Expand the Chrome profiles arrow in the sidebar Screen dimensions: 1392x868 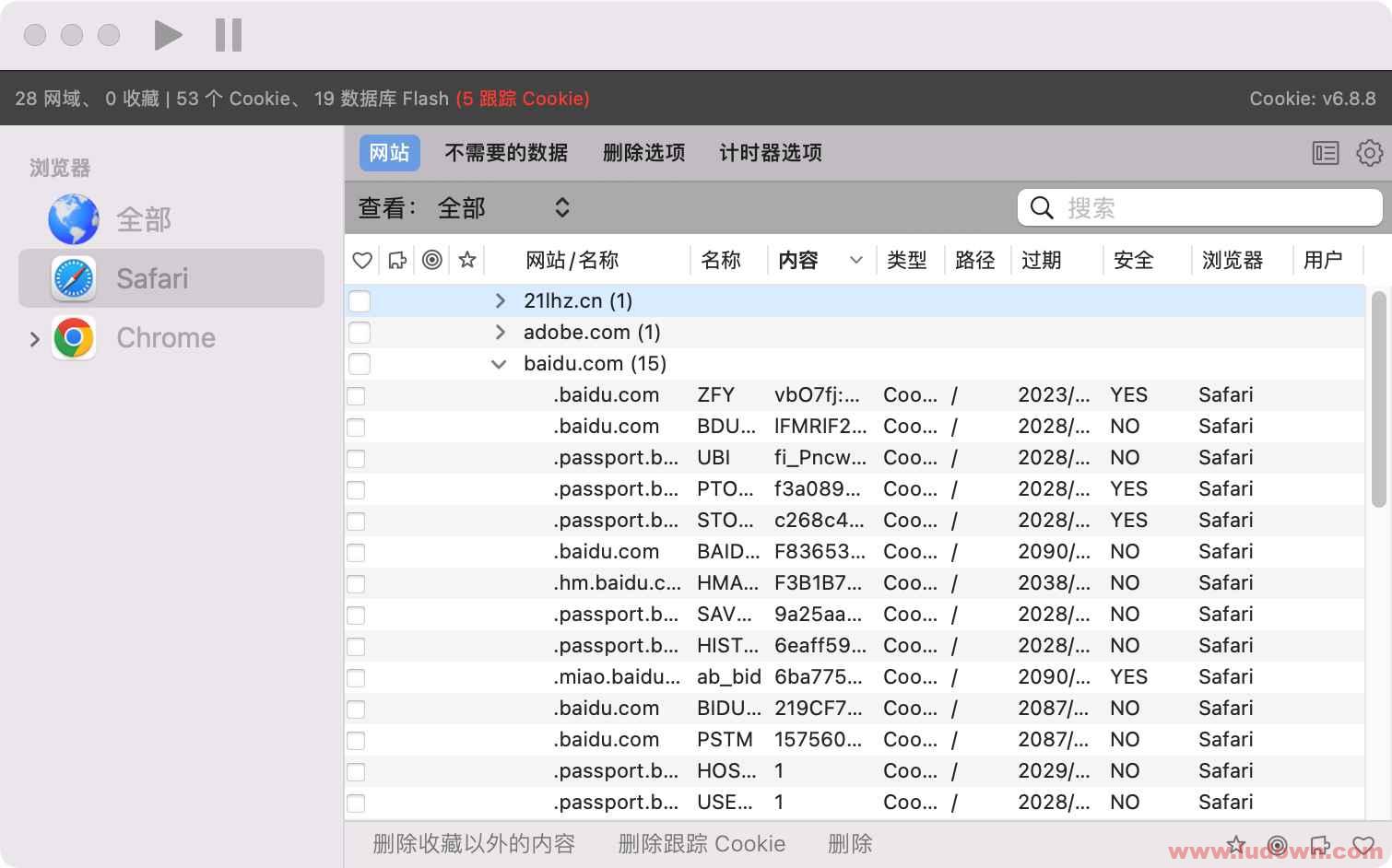(x=35, y=339)
